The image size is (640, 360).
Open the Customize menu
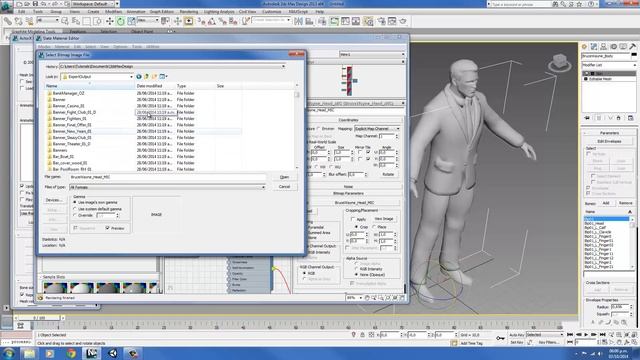pos(271,12)
